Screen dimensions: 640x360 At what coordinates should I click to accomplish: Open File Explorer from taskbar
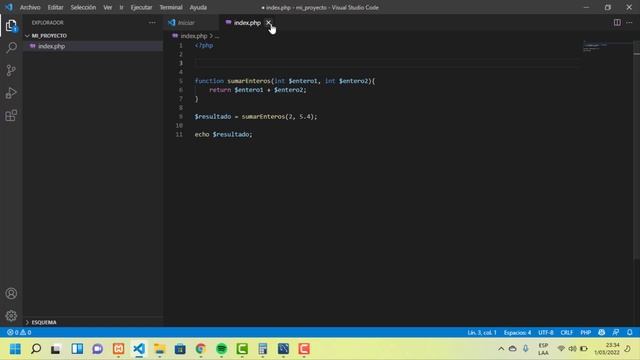click(160, 349)
